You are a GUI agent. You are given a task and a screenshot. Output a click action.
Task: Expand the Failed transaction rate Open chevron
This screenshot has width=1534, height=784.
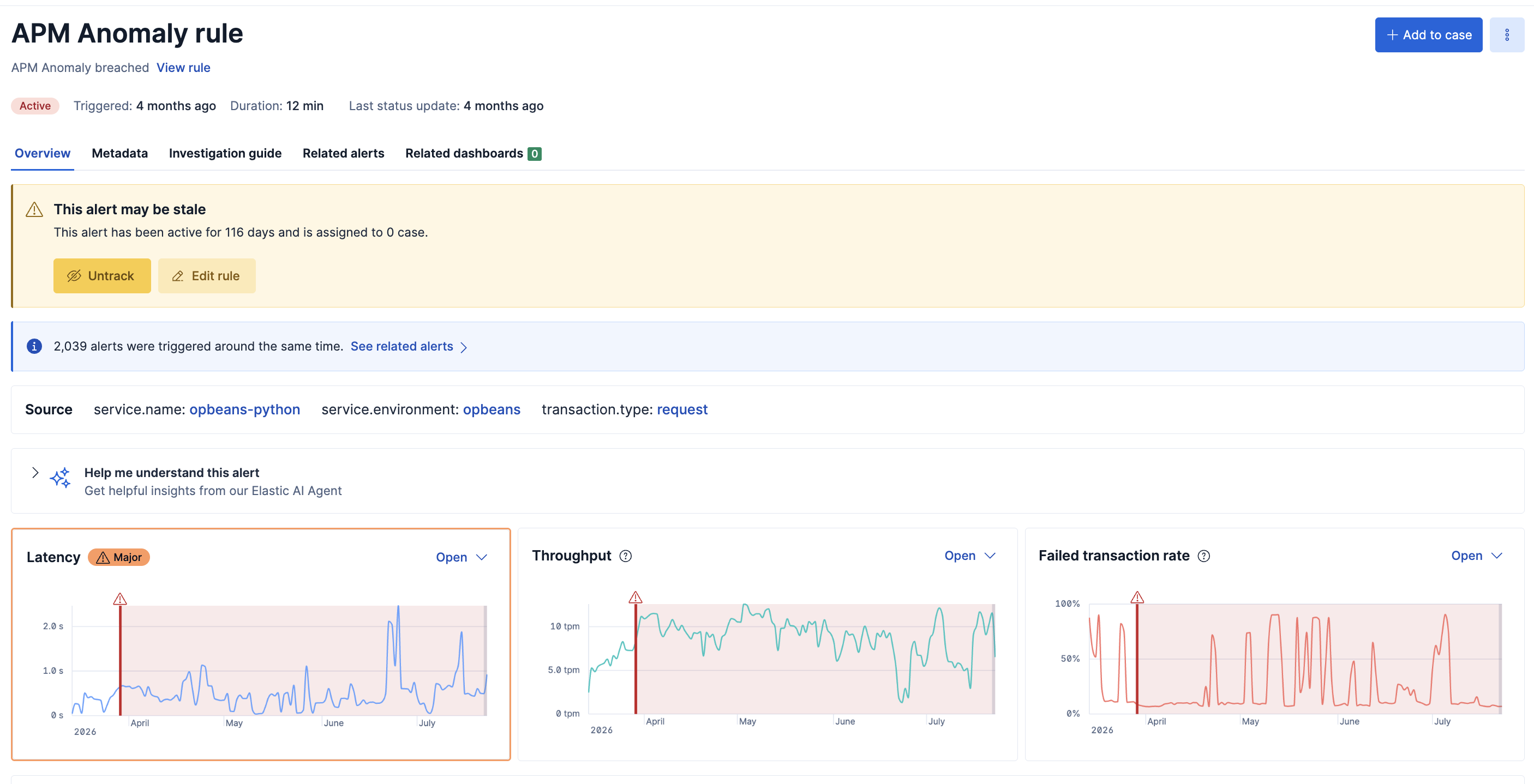point(1497,556)
